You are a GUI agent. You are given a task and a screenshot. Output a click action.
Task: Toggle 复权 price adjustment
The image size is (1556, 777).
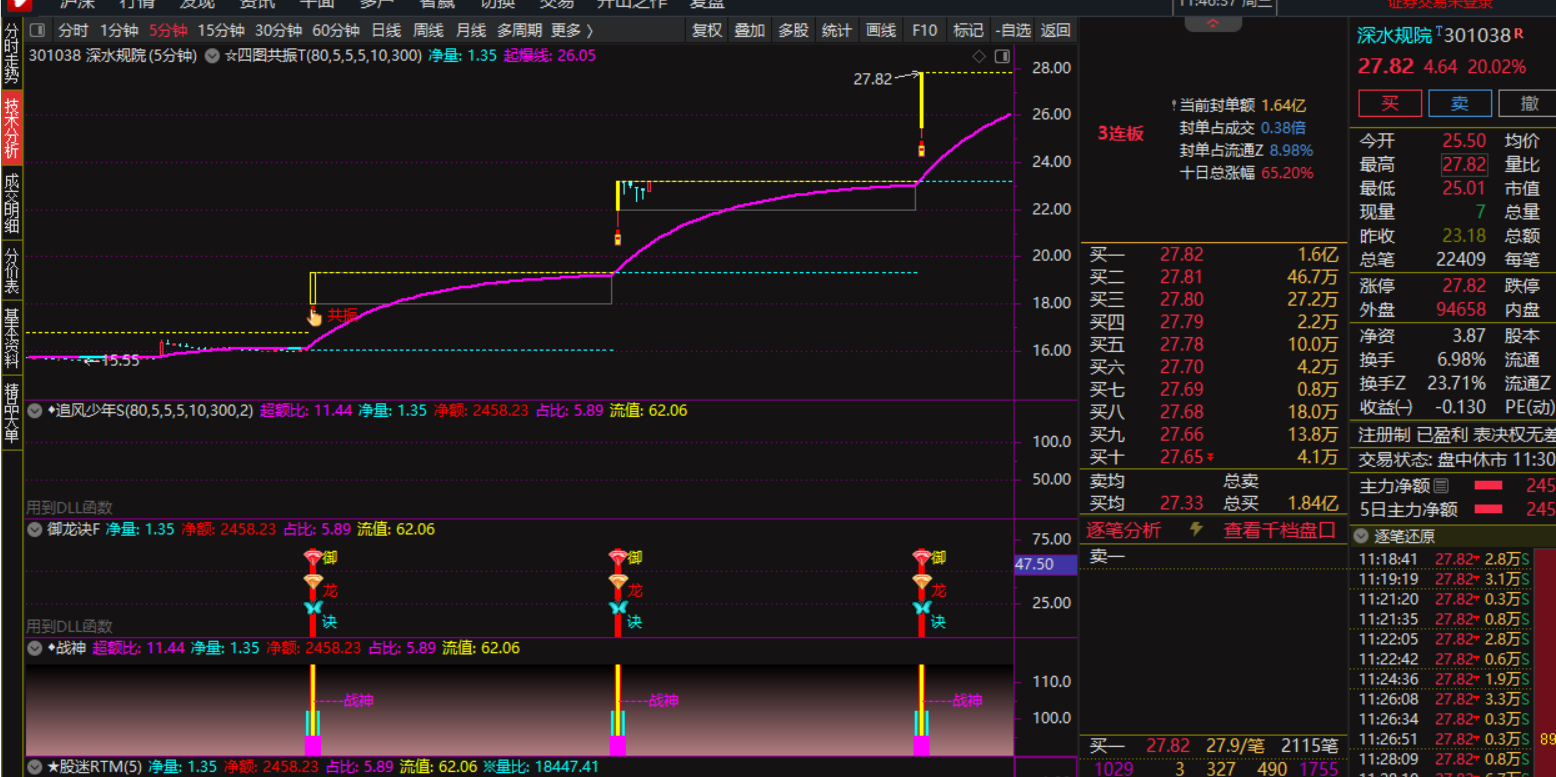tap(707, 30)
